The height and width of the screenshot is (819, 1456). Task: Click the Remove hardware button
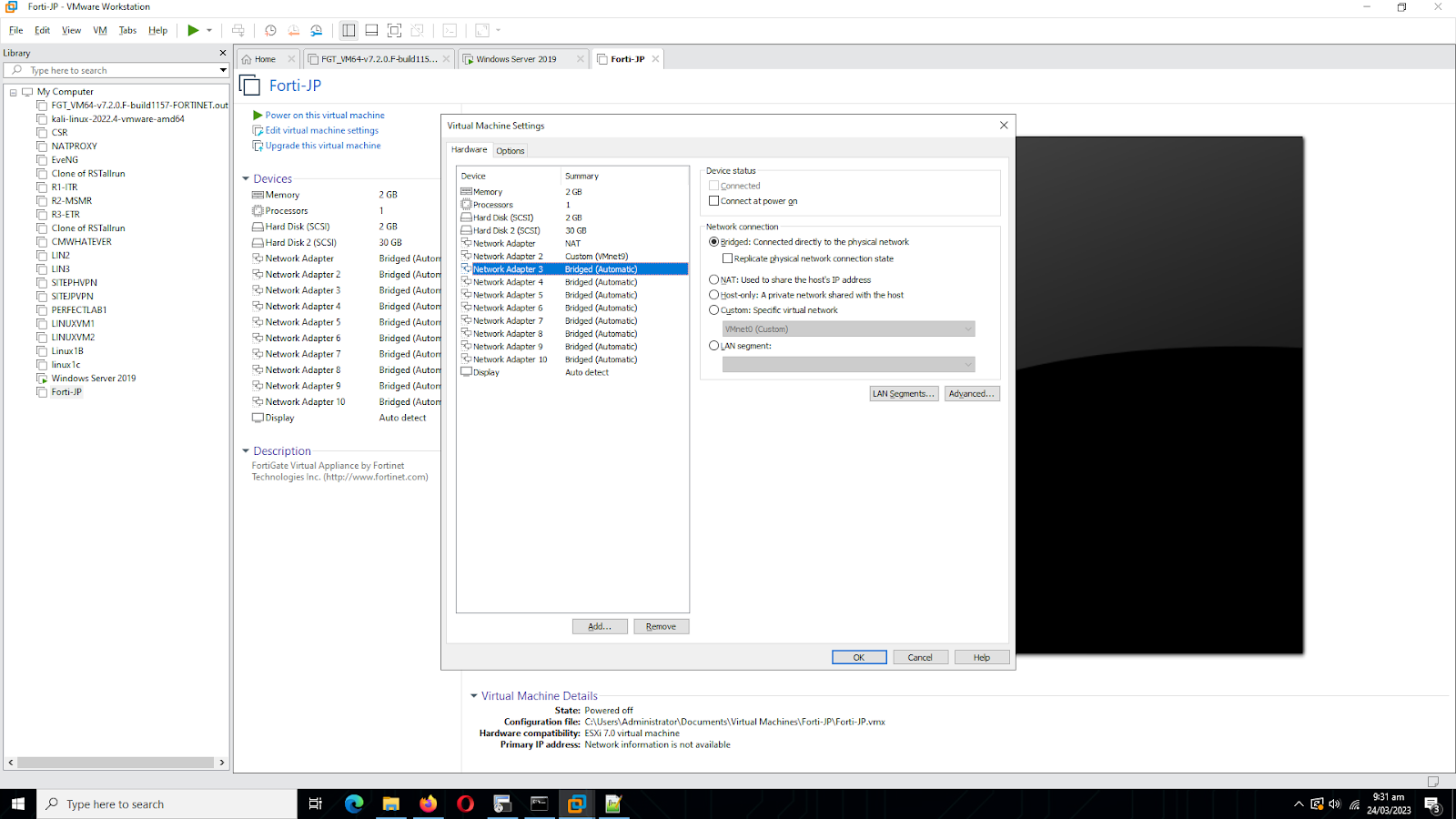662,627
